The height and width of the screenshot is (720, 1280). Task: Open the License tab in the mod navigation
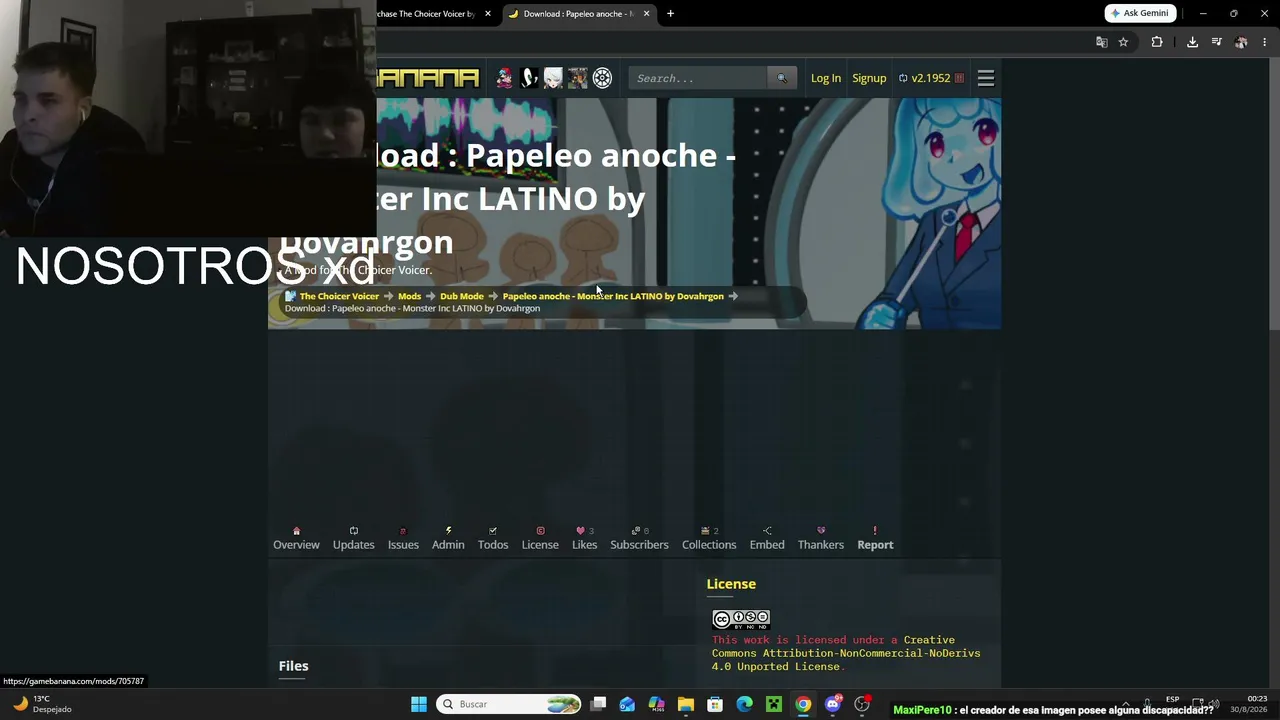pyautogui.click(x=540, y=538)
